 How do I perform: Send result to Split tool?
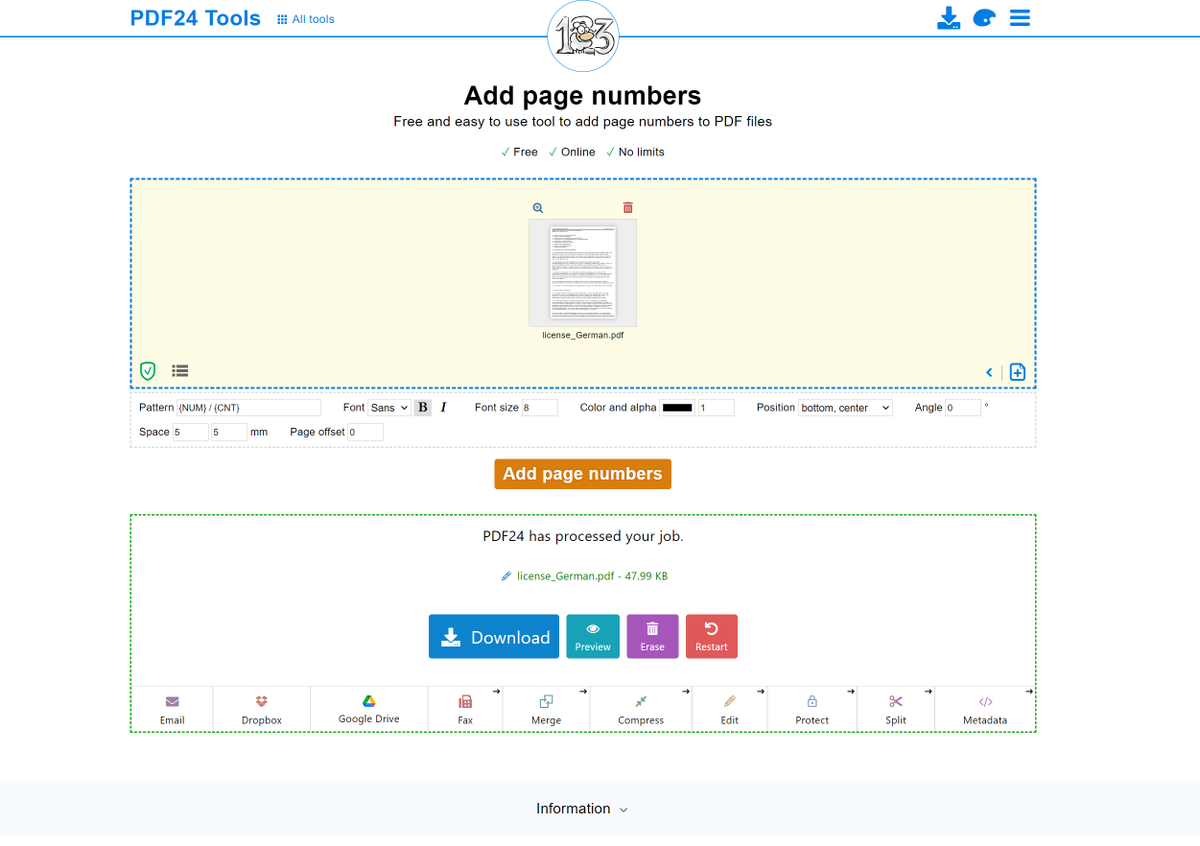pyautogui.click(x=896, y=710)
